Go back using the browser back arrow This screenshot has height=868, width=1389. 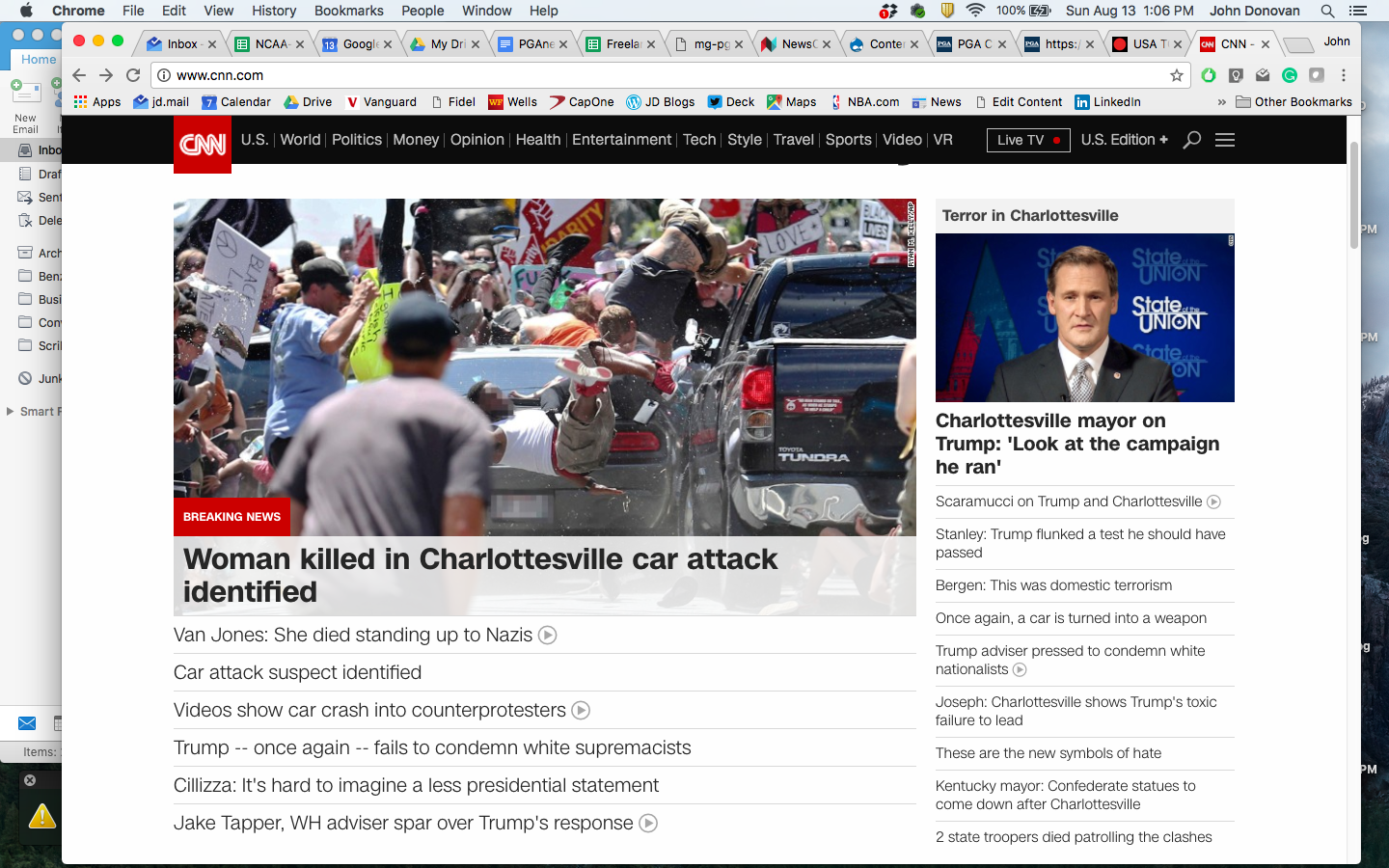pyautogui.click(x=79, y=75)
